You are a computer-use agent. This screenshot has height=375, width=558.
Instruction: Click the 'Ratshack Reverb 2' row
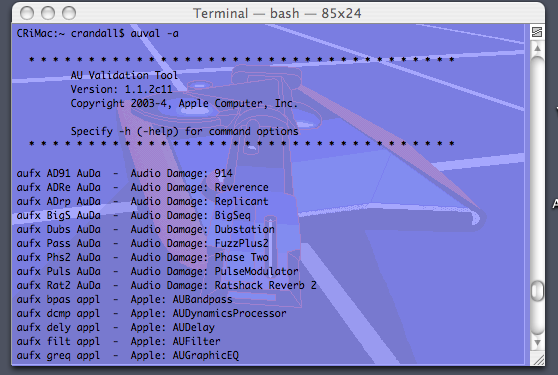(167, 285)
